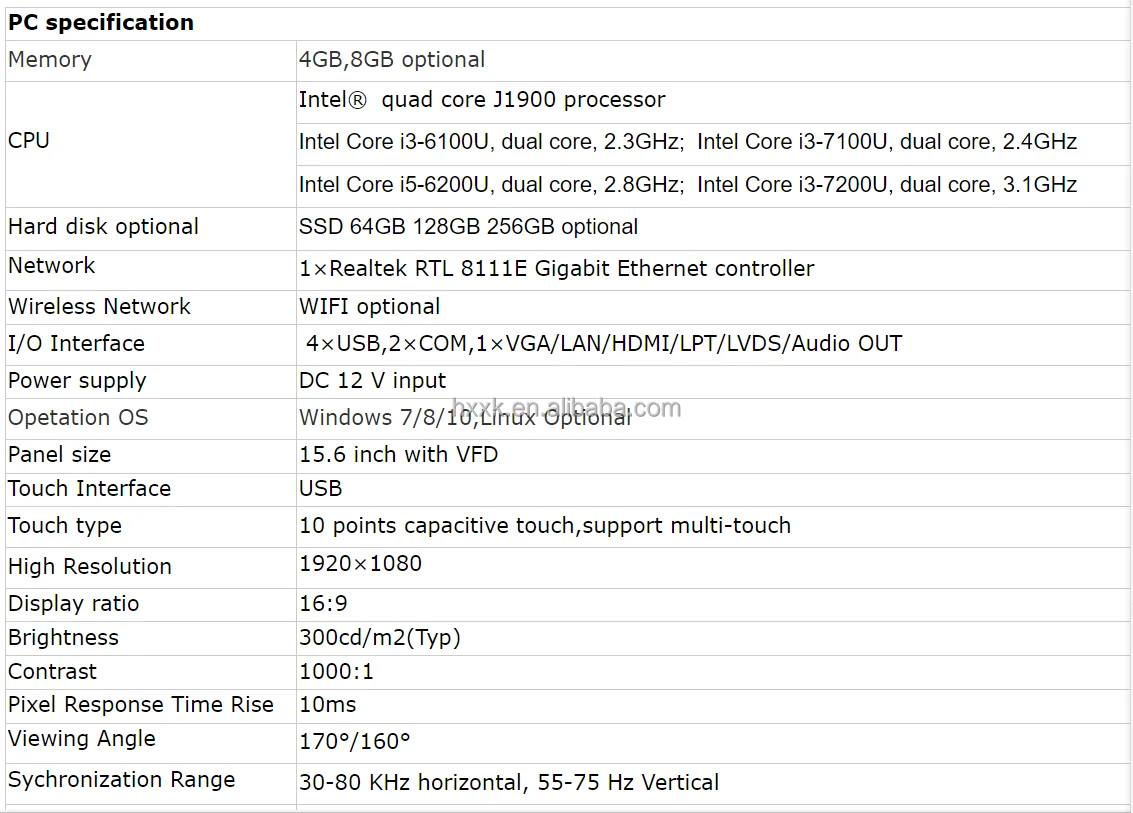Click the Realtek RTL 8111E Ethernet controller text
The height and width of the screenshot is (813, 1133).
[x=556, y=269]
